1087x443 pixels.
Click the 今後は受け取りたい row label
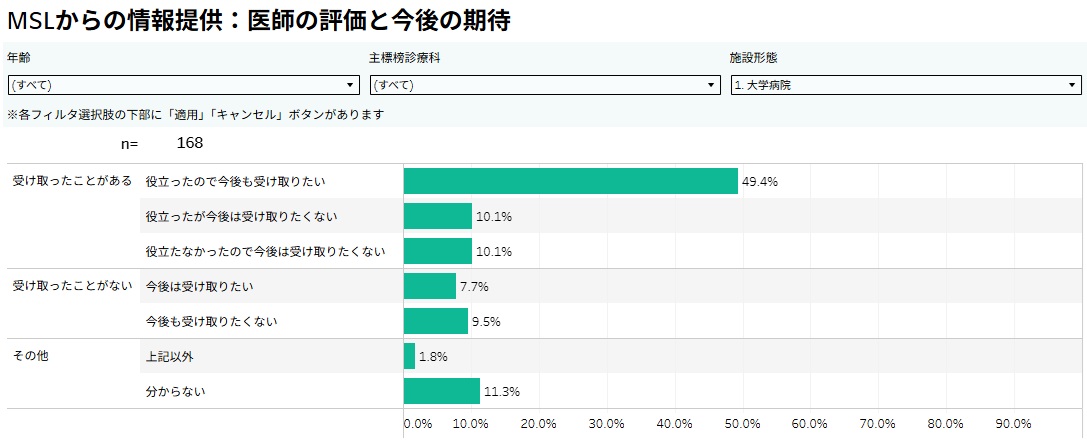pyautogui.click(x=200, y=286)
